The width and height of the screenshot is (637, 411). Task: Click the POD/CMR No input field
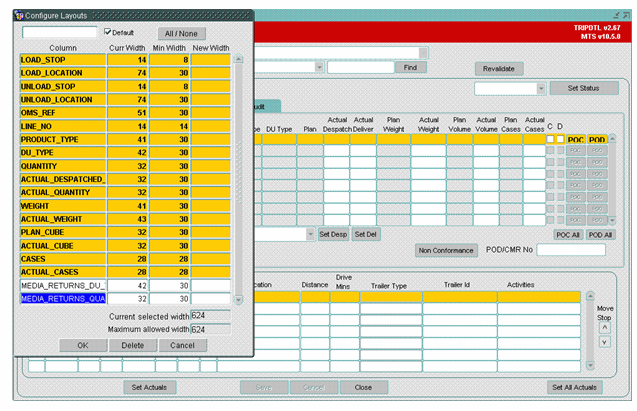tap(571, 250)
